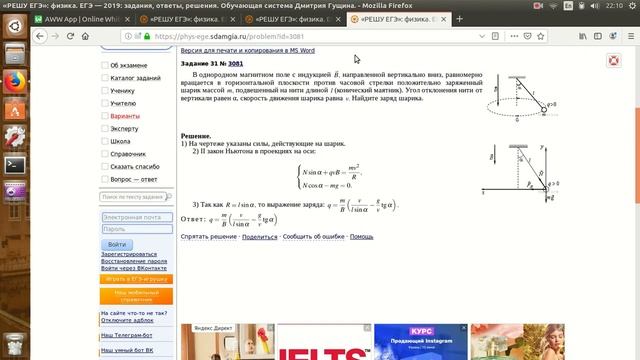Click the Поделиться share link

[260, 236]
